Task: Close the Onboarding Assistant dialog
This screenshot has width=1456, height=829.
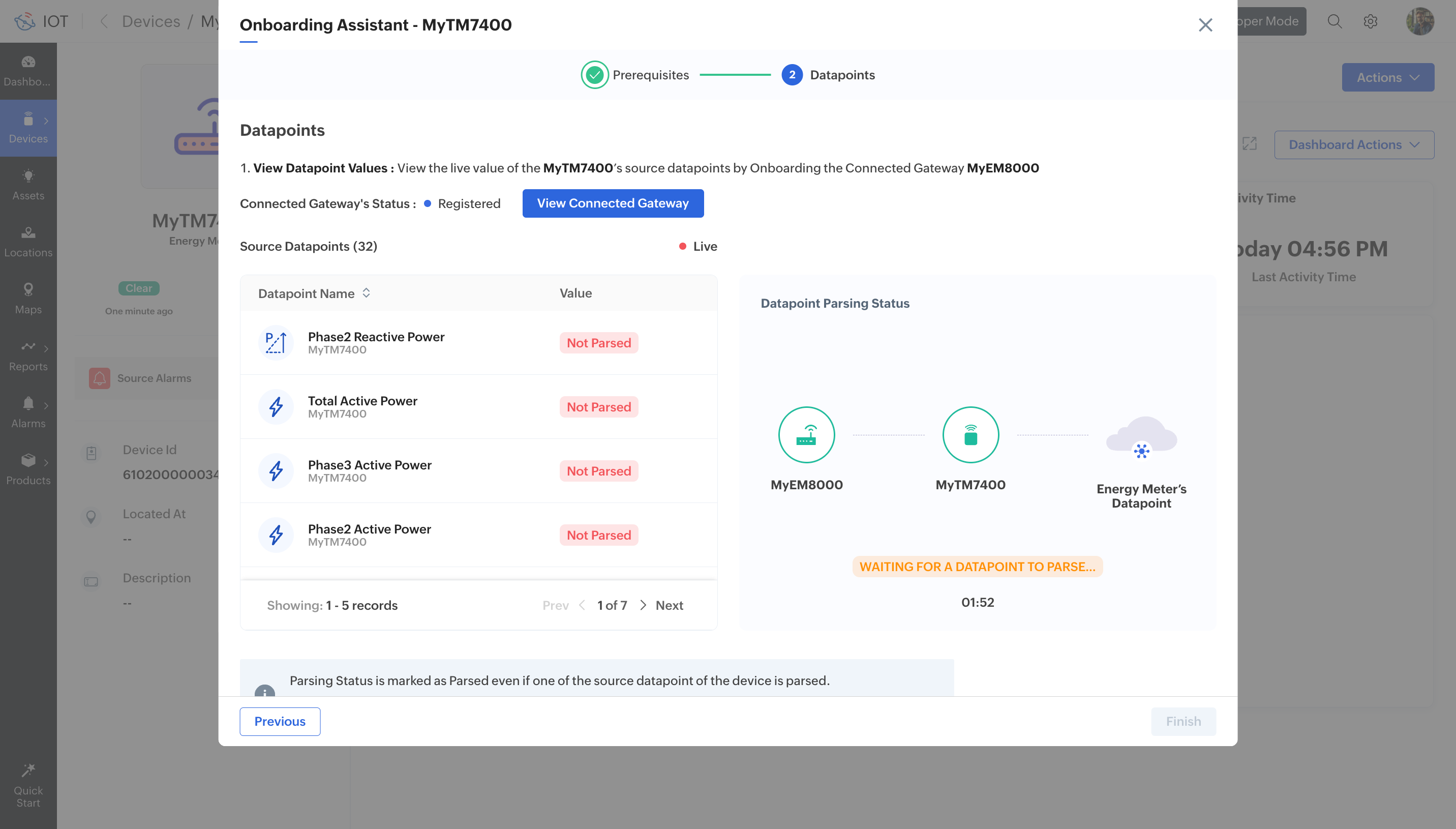Action: pyautogui.click(x=1205, y=25)
